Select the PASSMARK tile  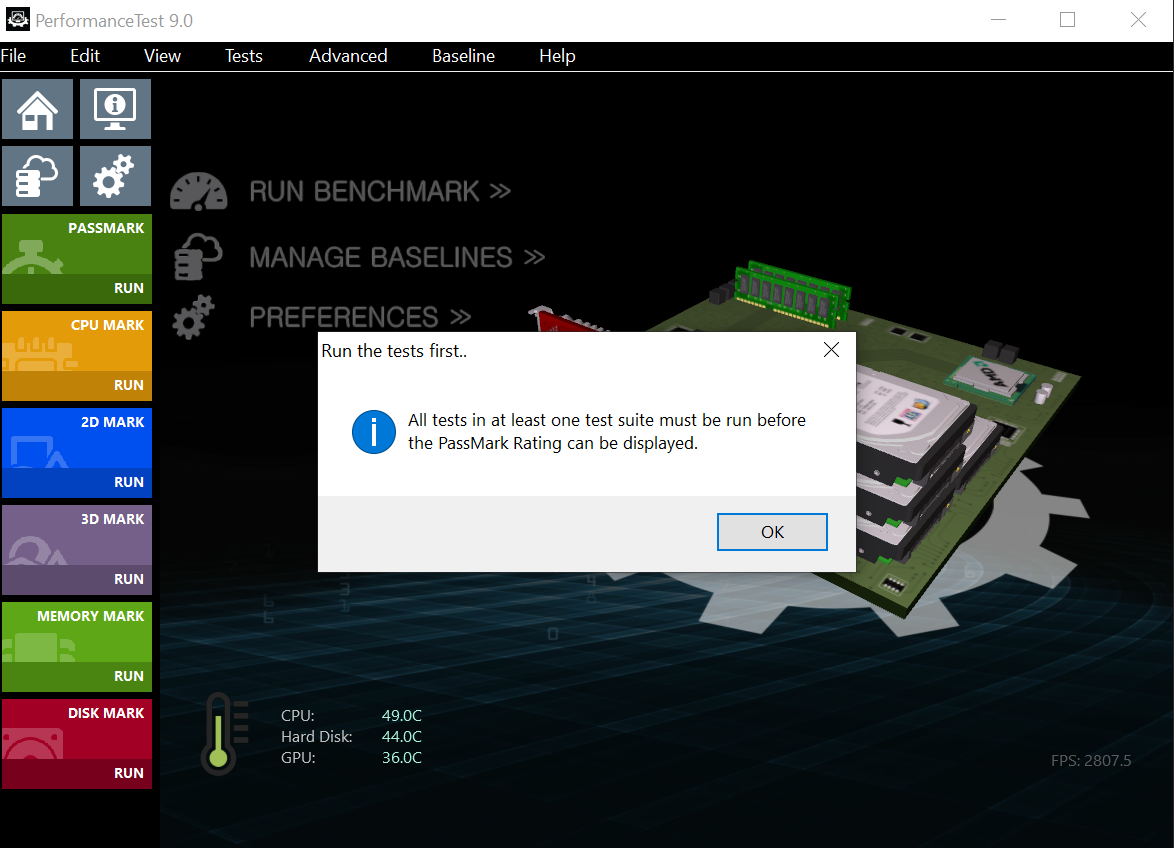tap(77, 244)
